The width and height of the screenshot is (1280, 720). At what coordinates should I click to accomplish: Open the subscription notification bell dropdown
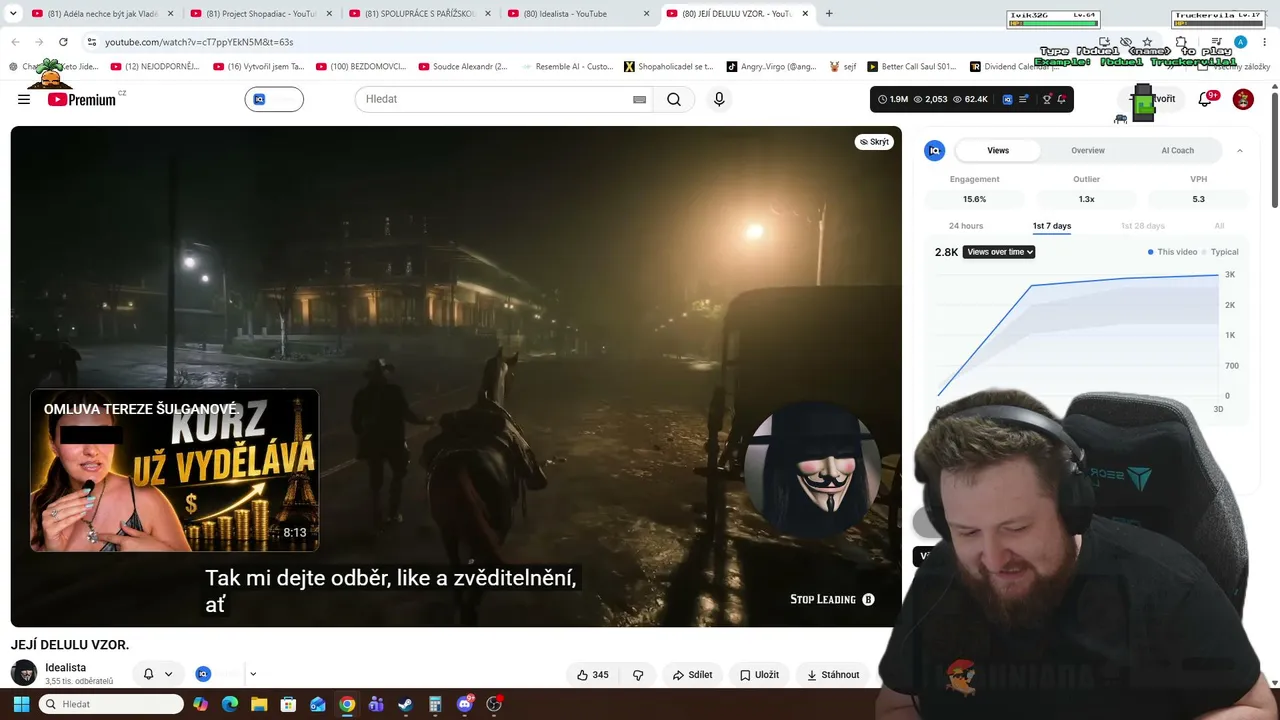click(x=158, y=674)
